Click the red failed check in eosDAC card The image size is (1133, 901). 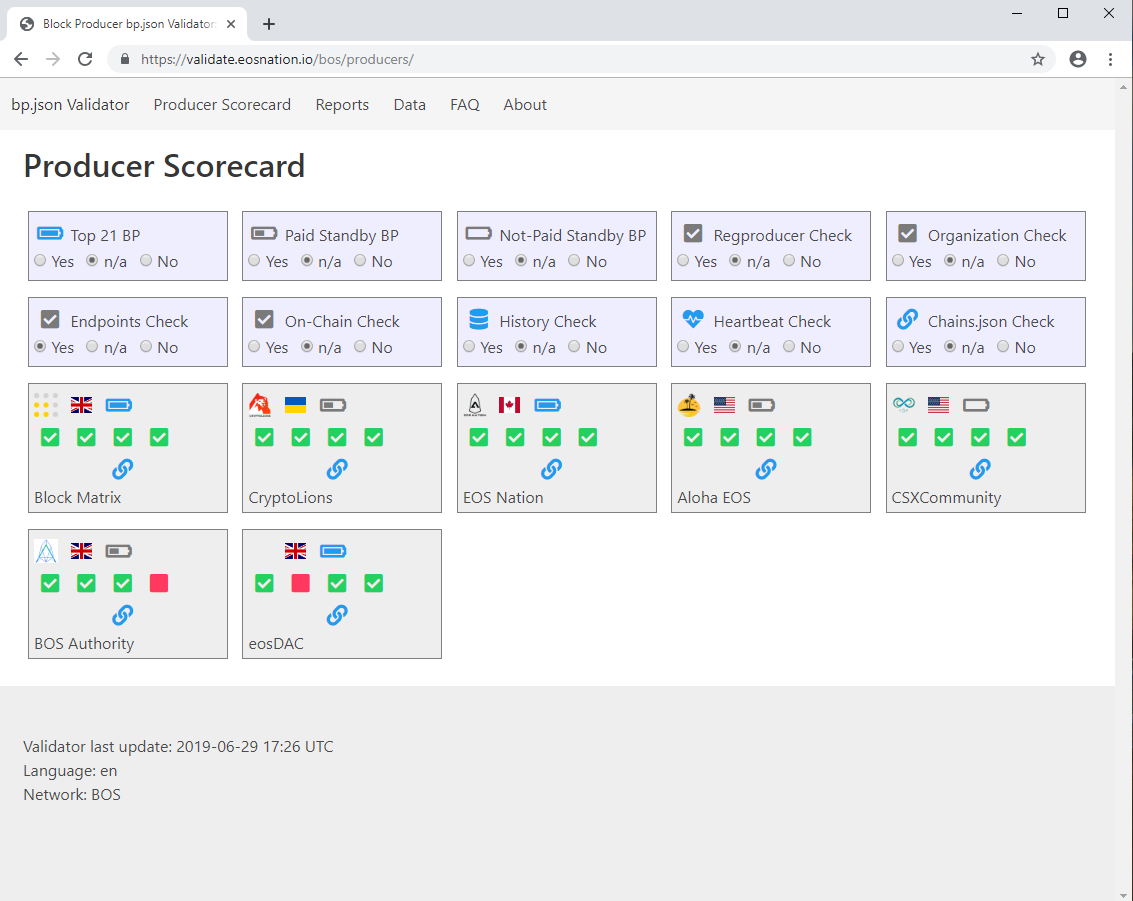pos(301,583)
